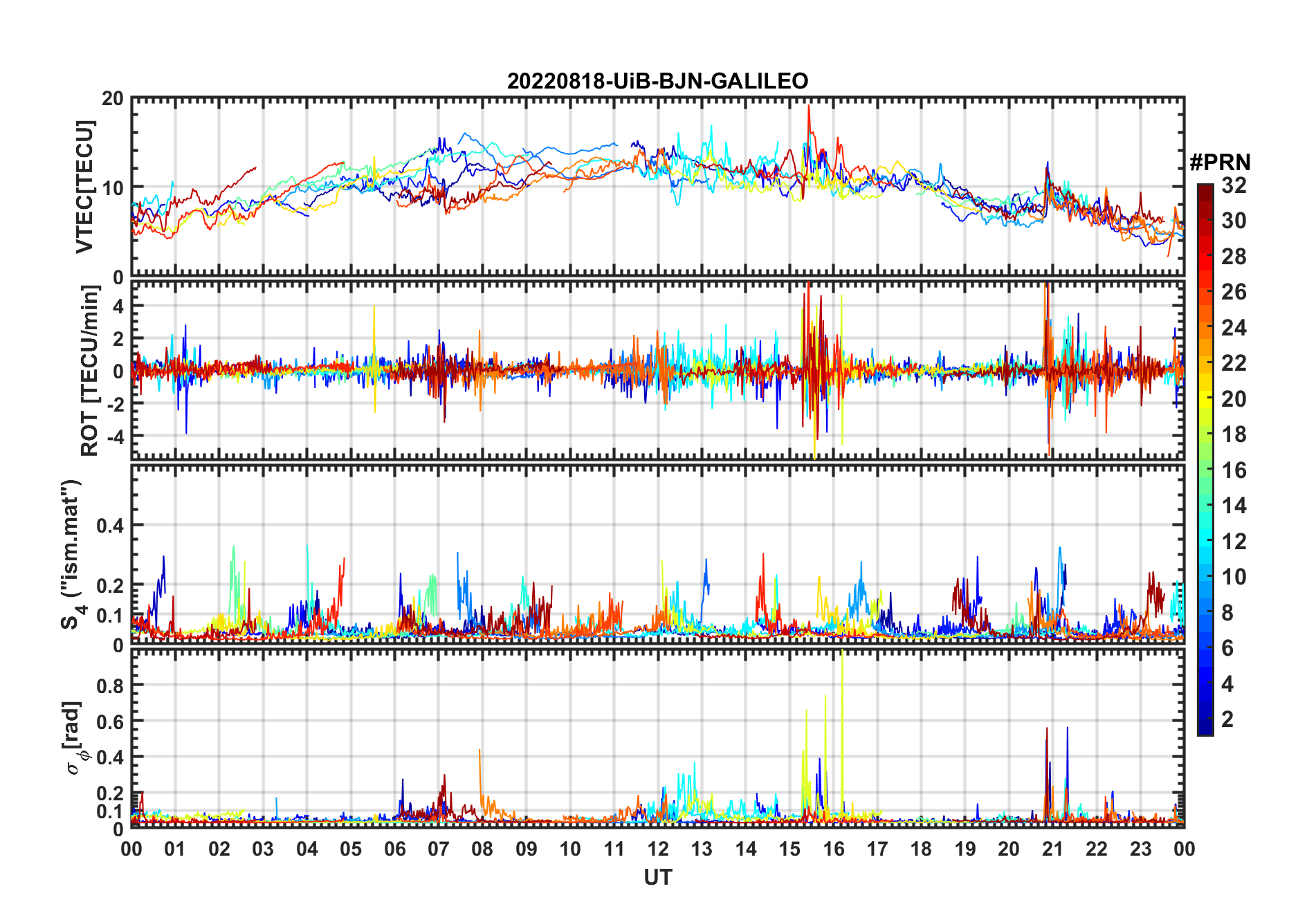
Task: Click the S4 y-axis tick label 0.4
Action: point(110,526)
